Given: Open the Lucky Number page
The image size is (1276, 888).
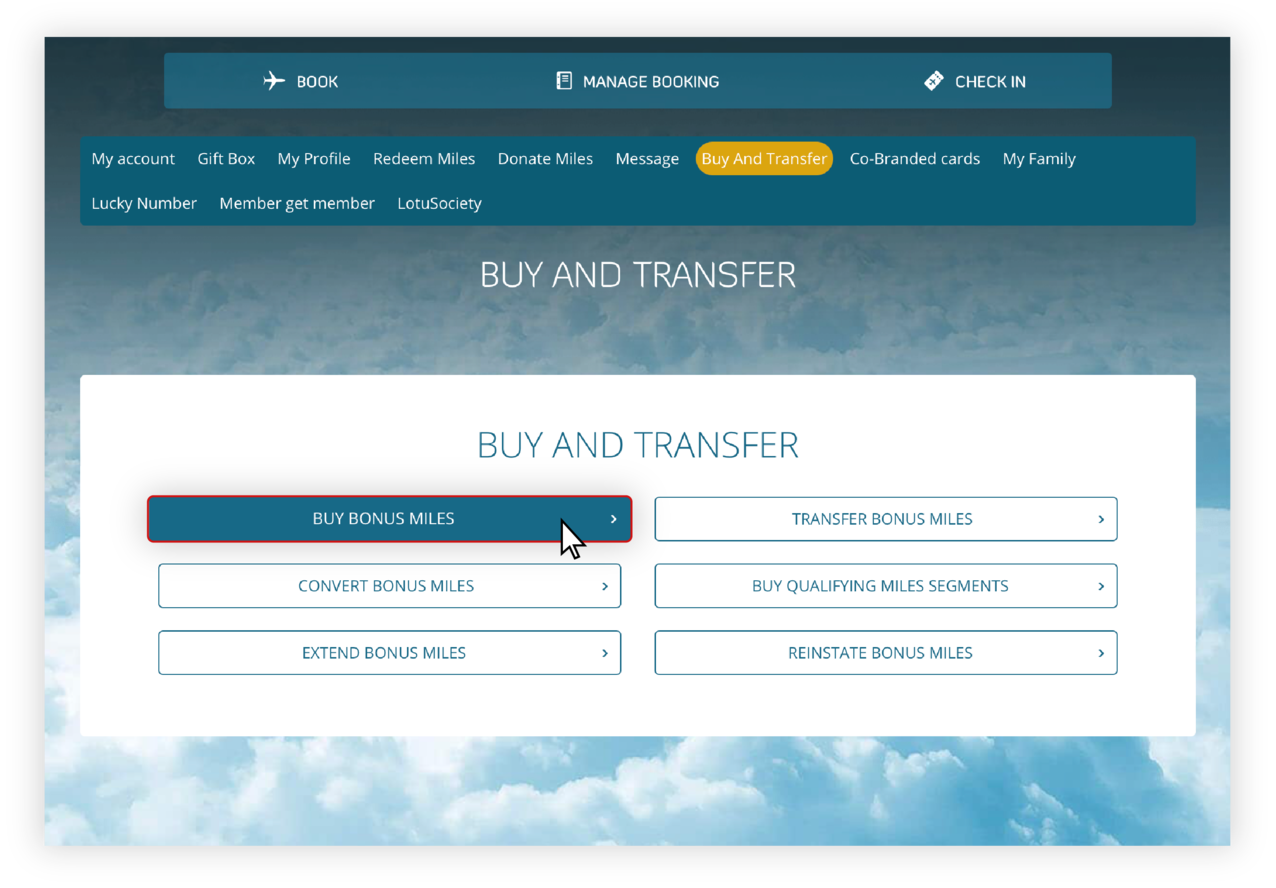Looking at the screenshot, I should click(144, 203).
